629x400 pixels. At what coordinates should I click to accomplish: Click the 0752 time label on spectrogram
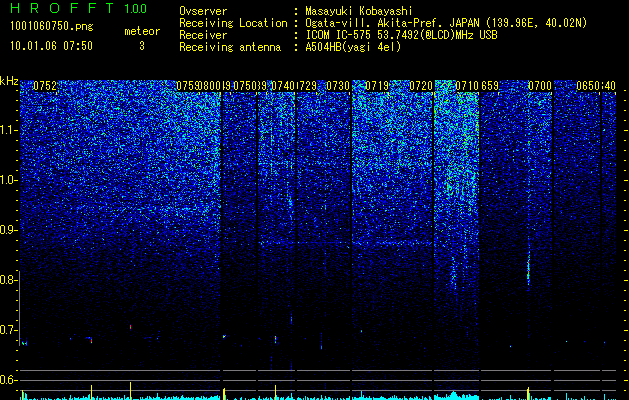pos(45,86)
